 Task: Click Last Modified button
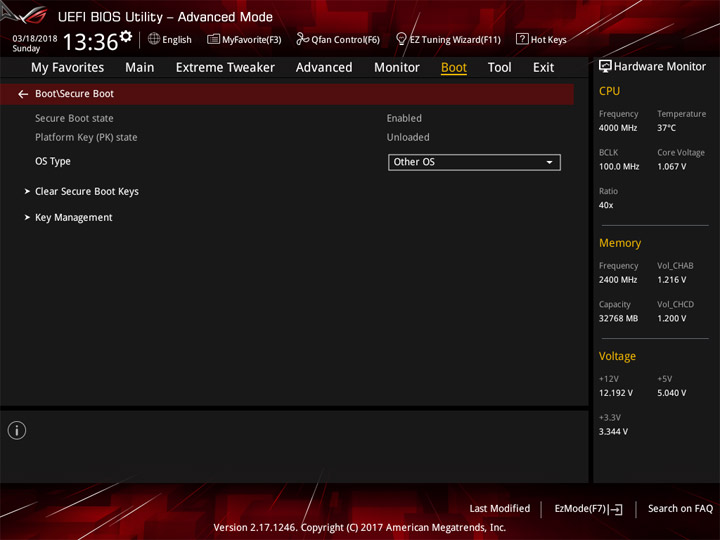point(500,509)
